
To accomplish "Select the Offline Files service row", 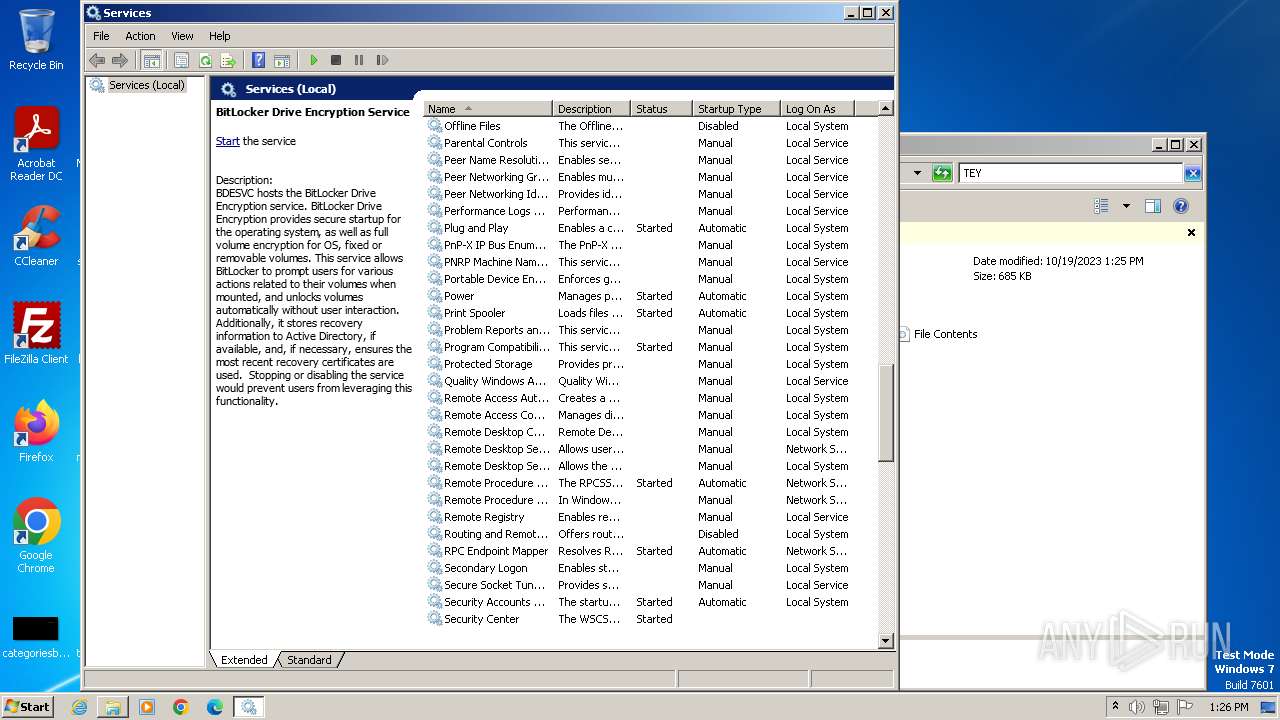I will tap(651, 126).
